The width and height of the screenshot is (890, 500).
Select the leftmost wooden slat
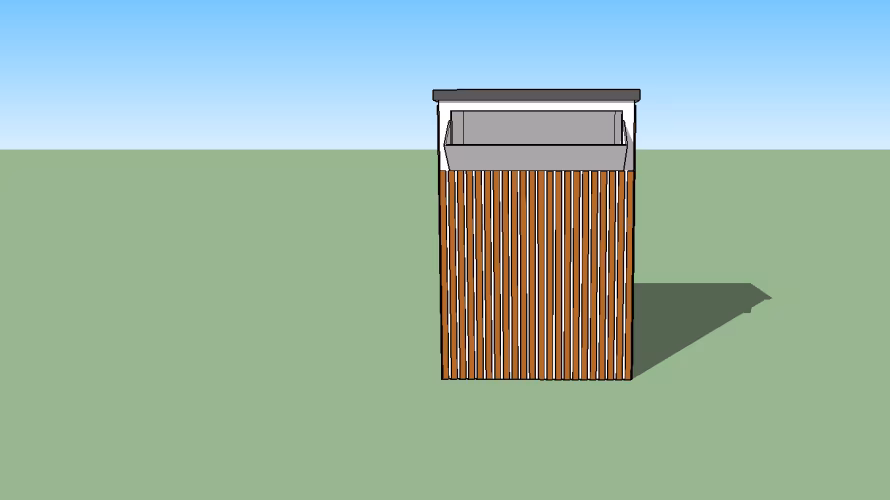click(446, 275)
